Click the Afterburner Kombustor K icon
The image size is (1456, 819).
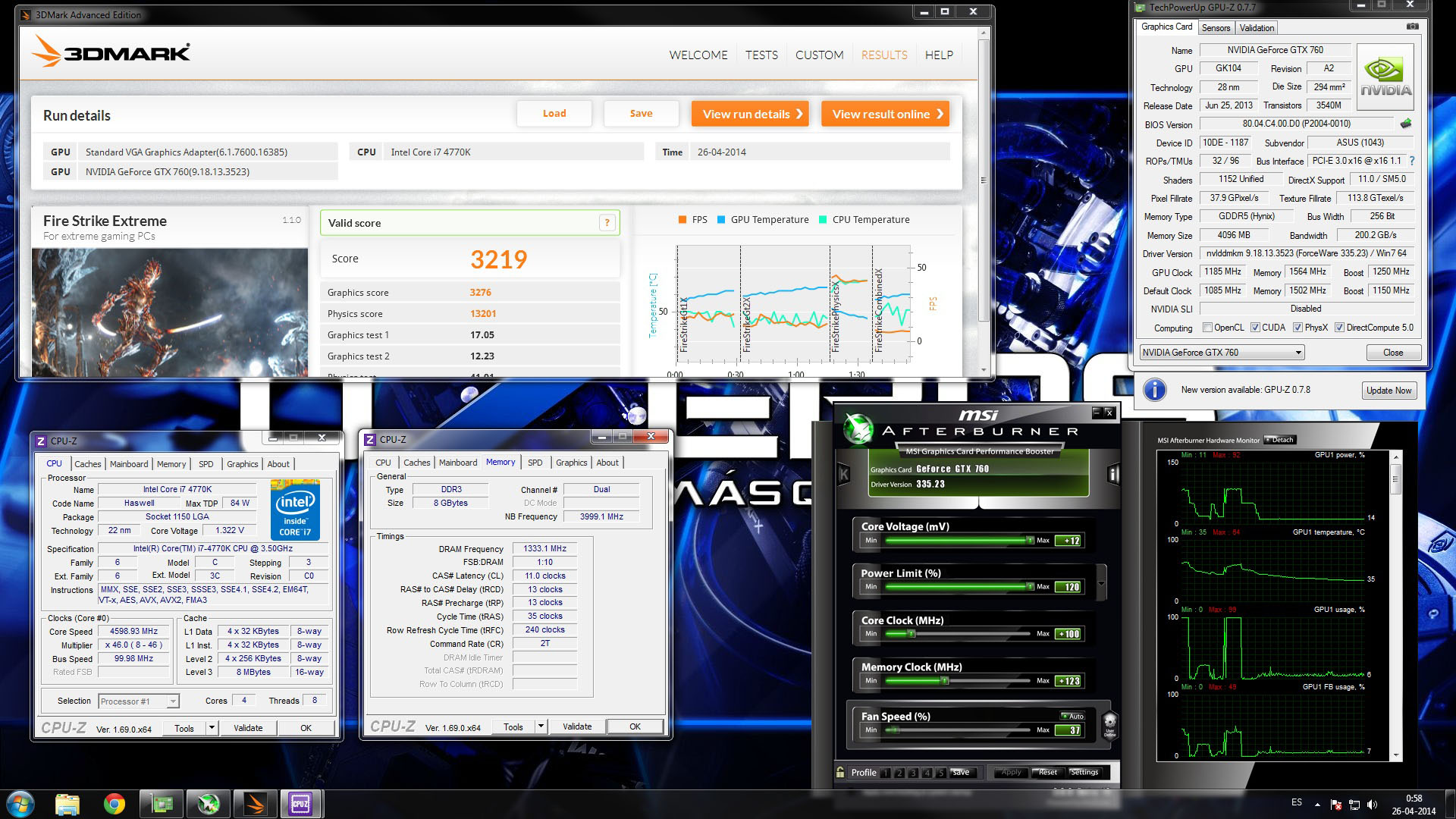click(x=843, y=475)
